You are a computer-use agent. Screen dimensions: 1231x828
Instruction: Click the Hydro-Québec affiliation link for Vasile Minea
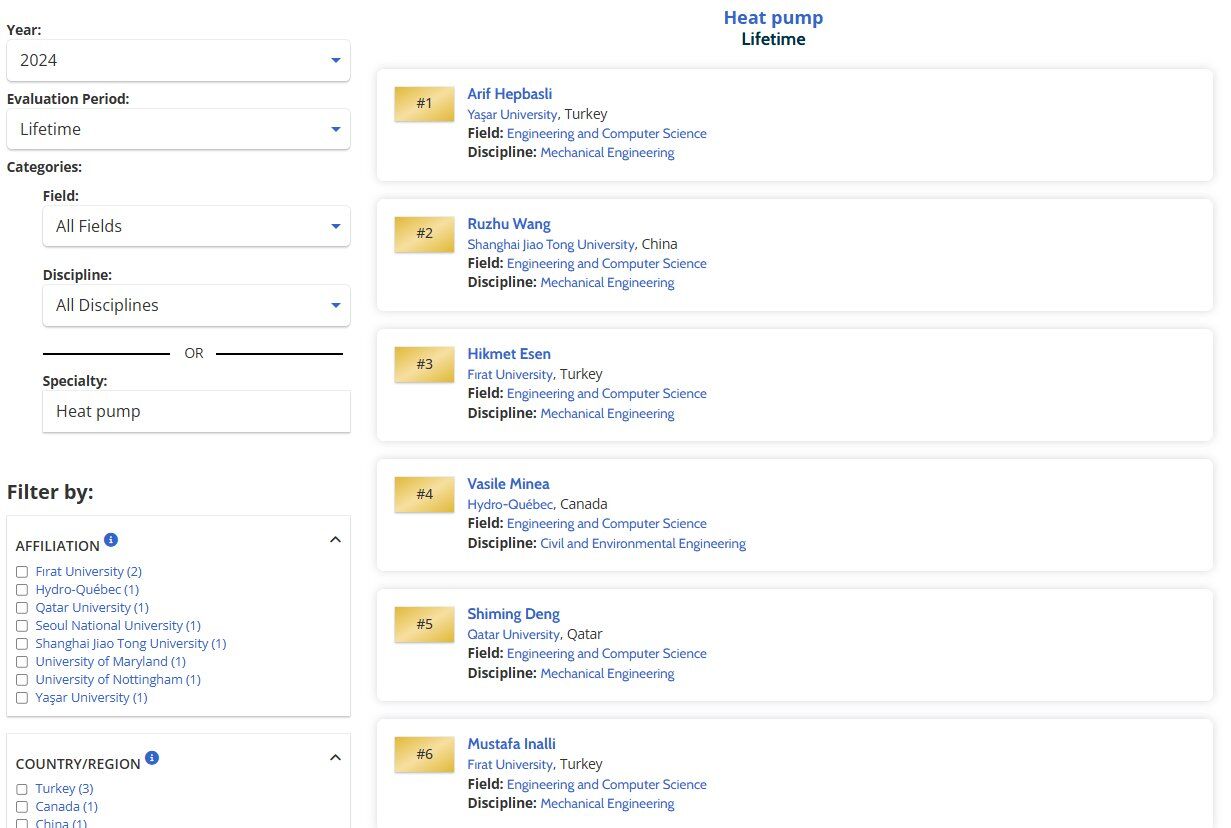point(510,505)
